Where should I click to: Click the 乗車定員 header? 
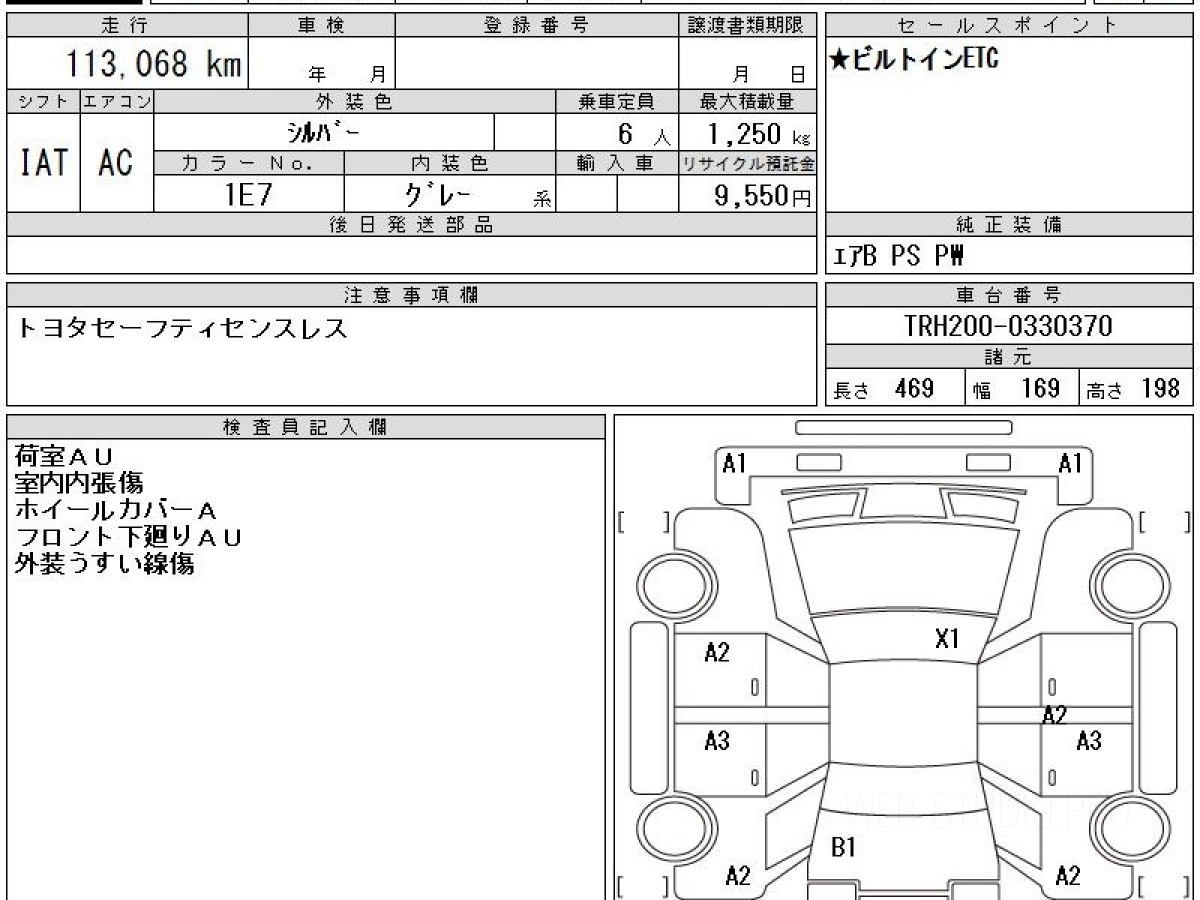click(x=617, y=101)
